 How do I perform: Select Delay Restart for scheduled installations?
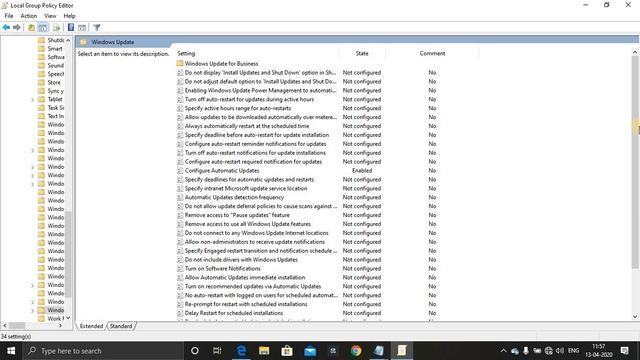click(233, 313)
